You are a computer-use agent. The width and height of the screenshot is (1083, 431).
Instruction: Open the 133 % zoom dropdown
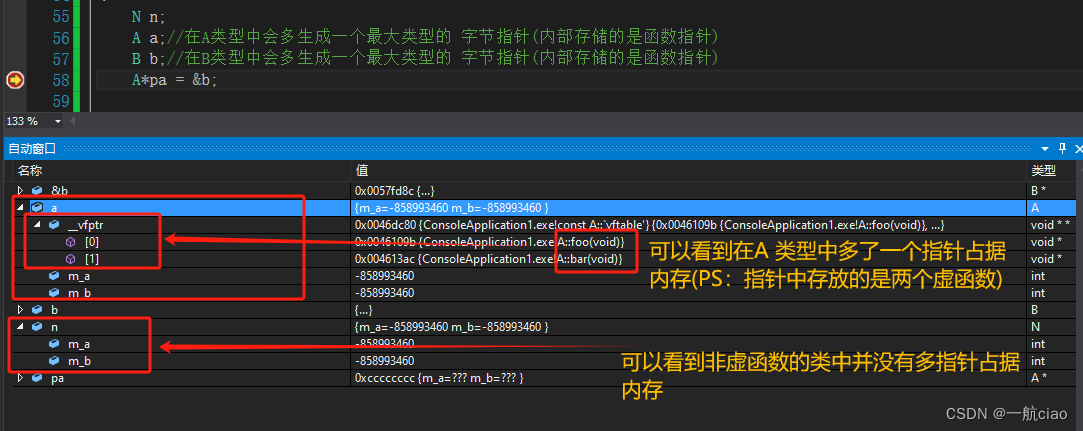click(58, 122)
